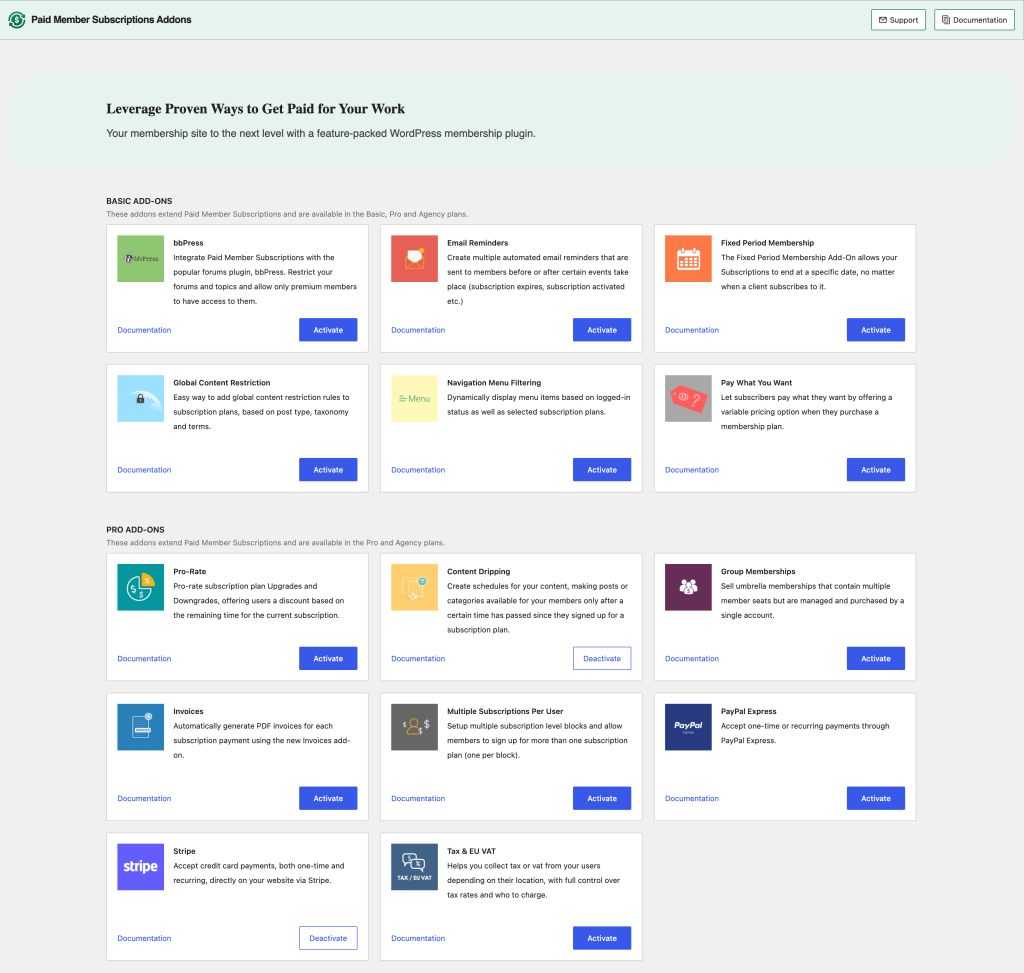Click the Group Memberships icon

point(688,587)
